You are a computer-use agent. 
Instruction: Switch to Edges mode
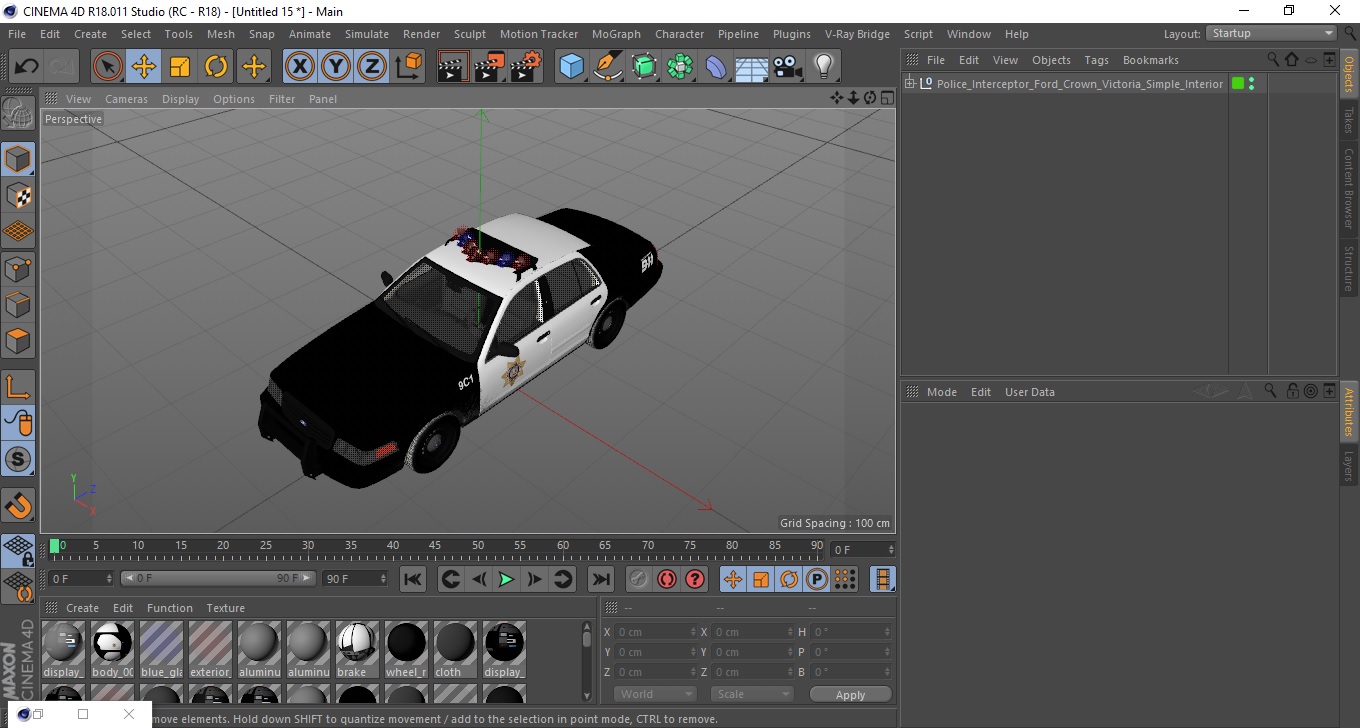[18, 303]
